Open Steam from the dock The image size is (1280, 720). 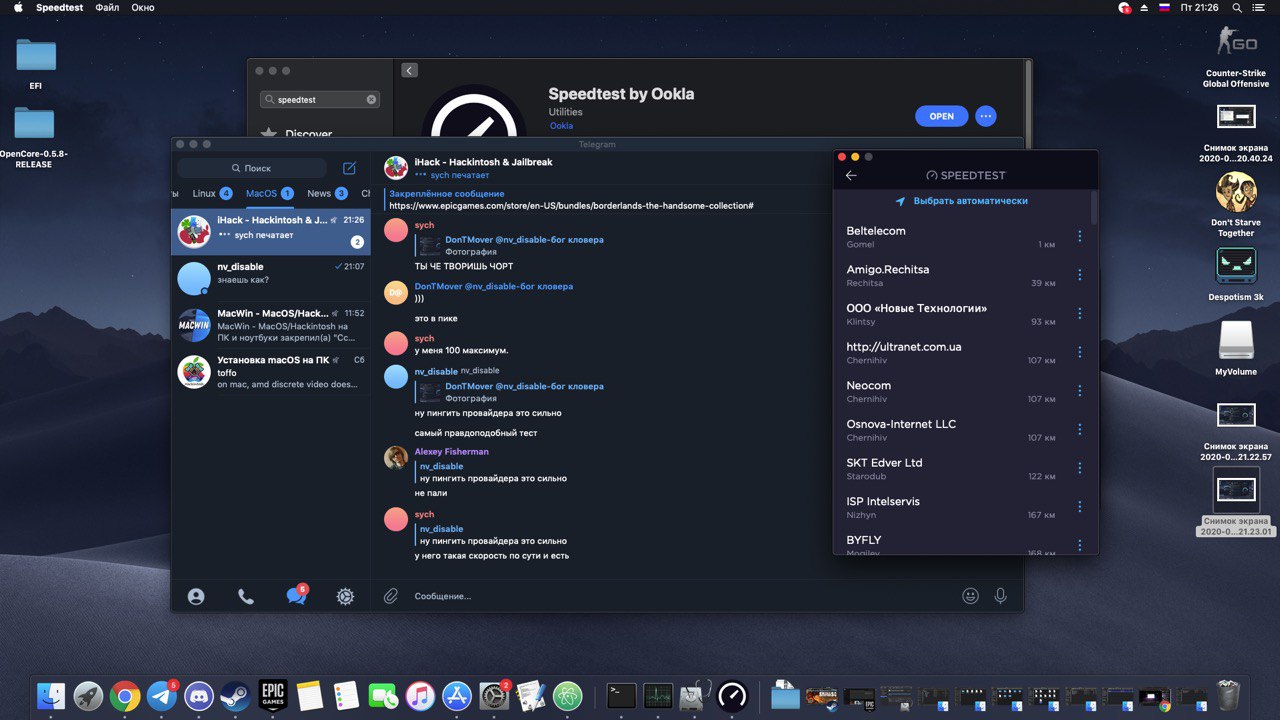[x=236, y=695]
